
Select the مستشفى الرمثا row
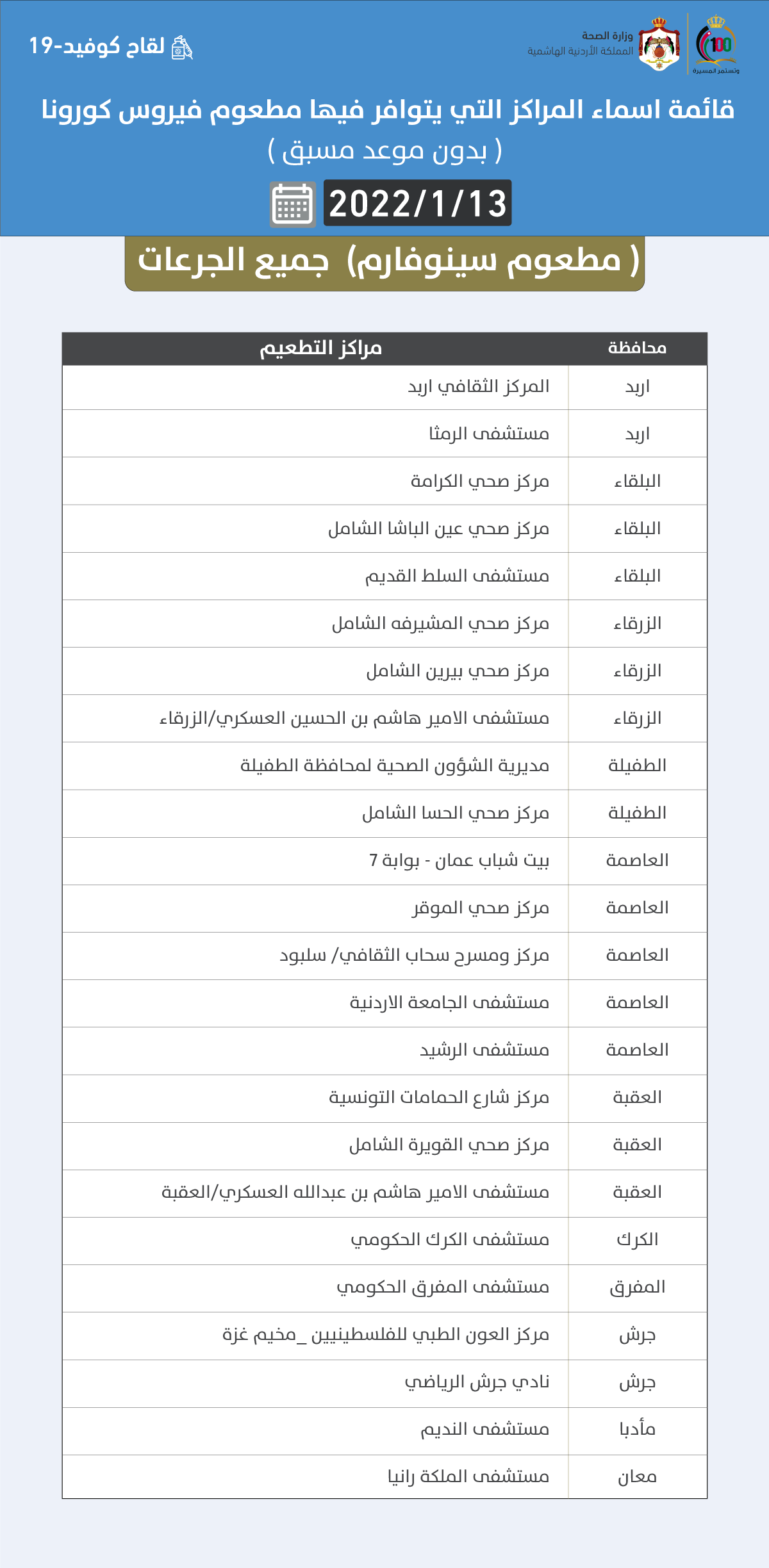pyautogui.click(x=489, y=434)
